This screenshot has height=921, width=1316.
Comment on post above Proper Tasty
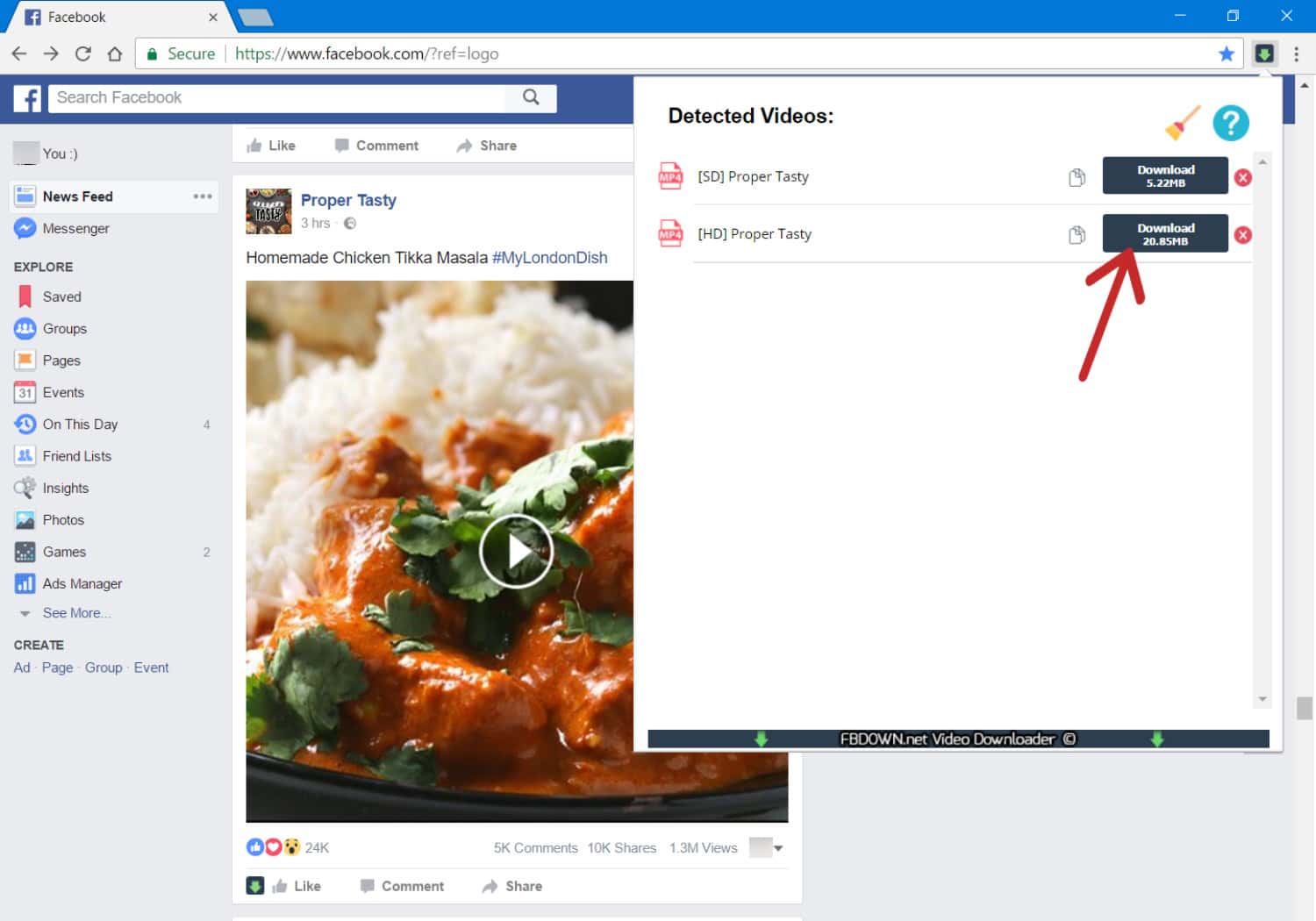(377, 146)
